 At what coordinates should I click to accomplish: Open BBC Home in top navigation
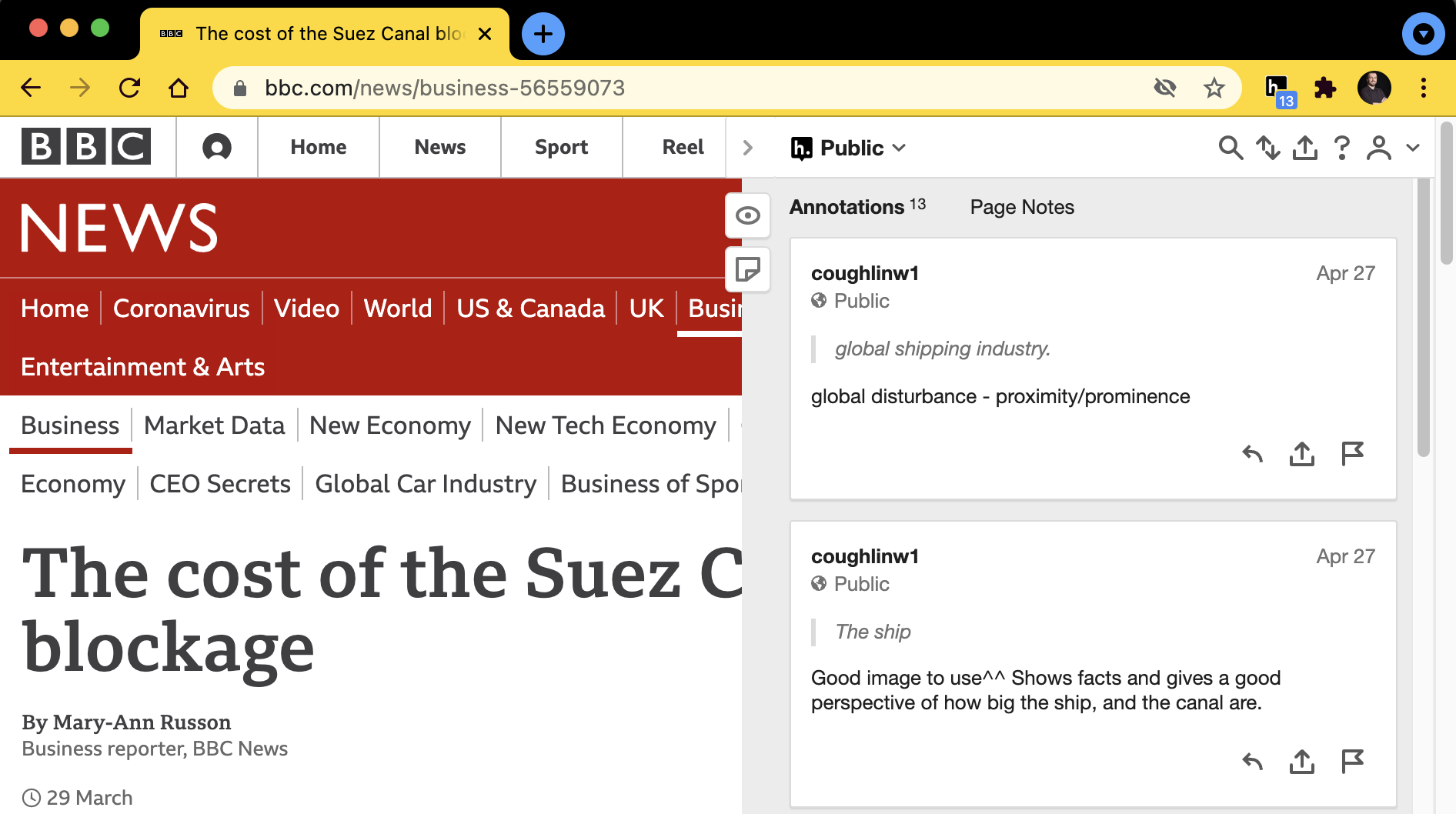[319, 147]
